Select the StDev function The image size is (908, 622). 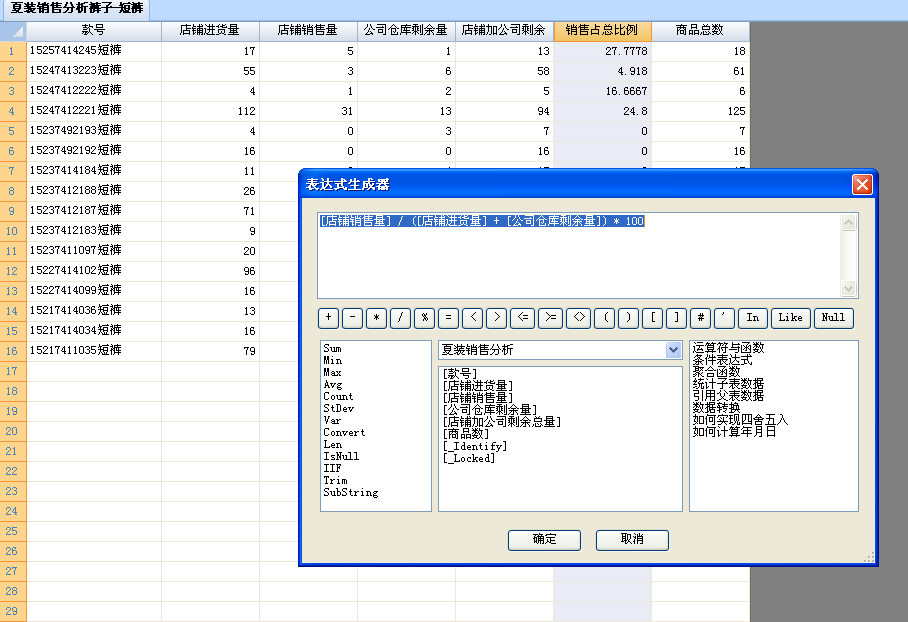338,408
